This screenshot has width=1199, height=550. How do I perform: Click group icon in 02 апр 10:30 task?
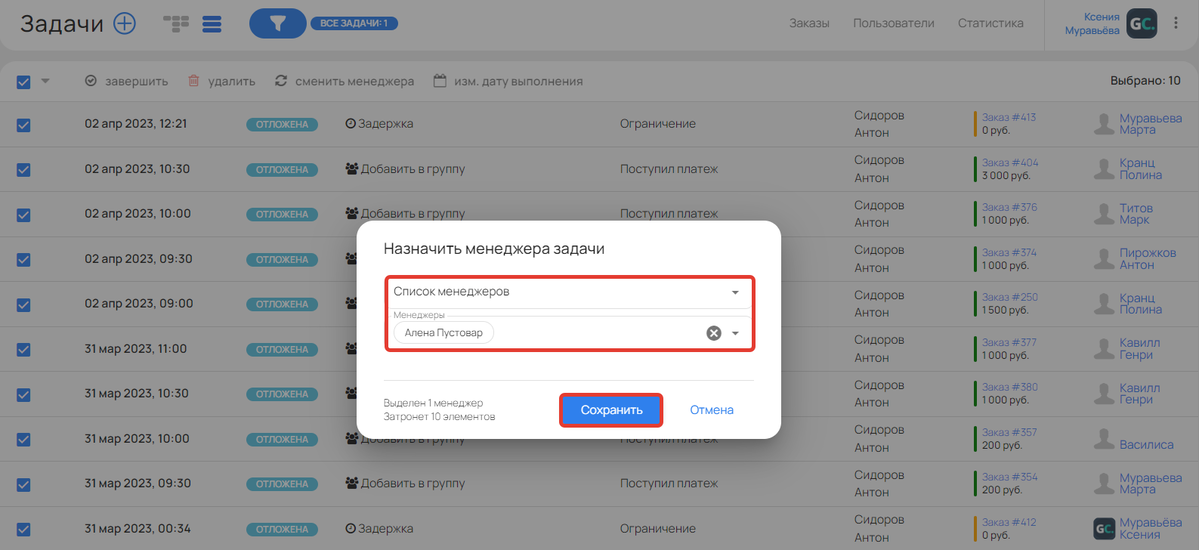click(x=352, y=169)
